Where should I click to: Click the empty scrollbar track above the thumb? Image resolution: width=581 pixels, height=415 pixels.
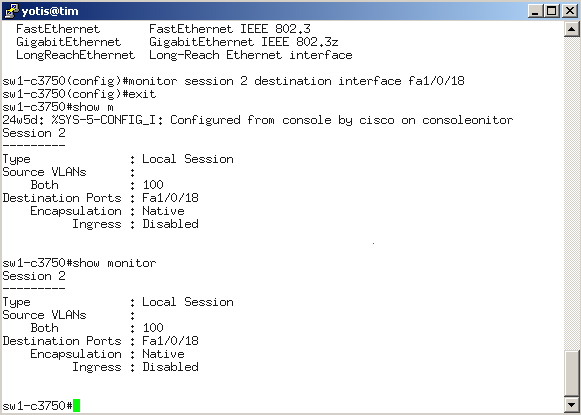click(x=572, y=193)
